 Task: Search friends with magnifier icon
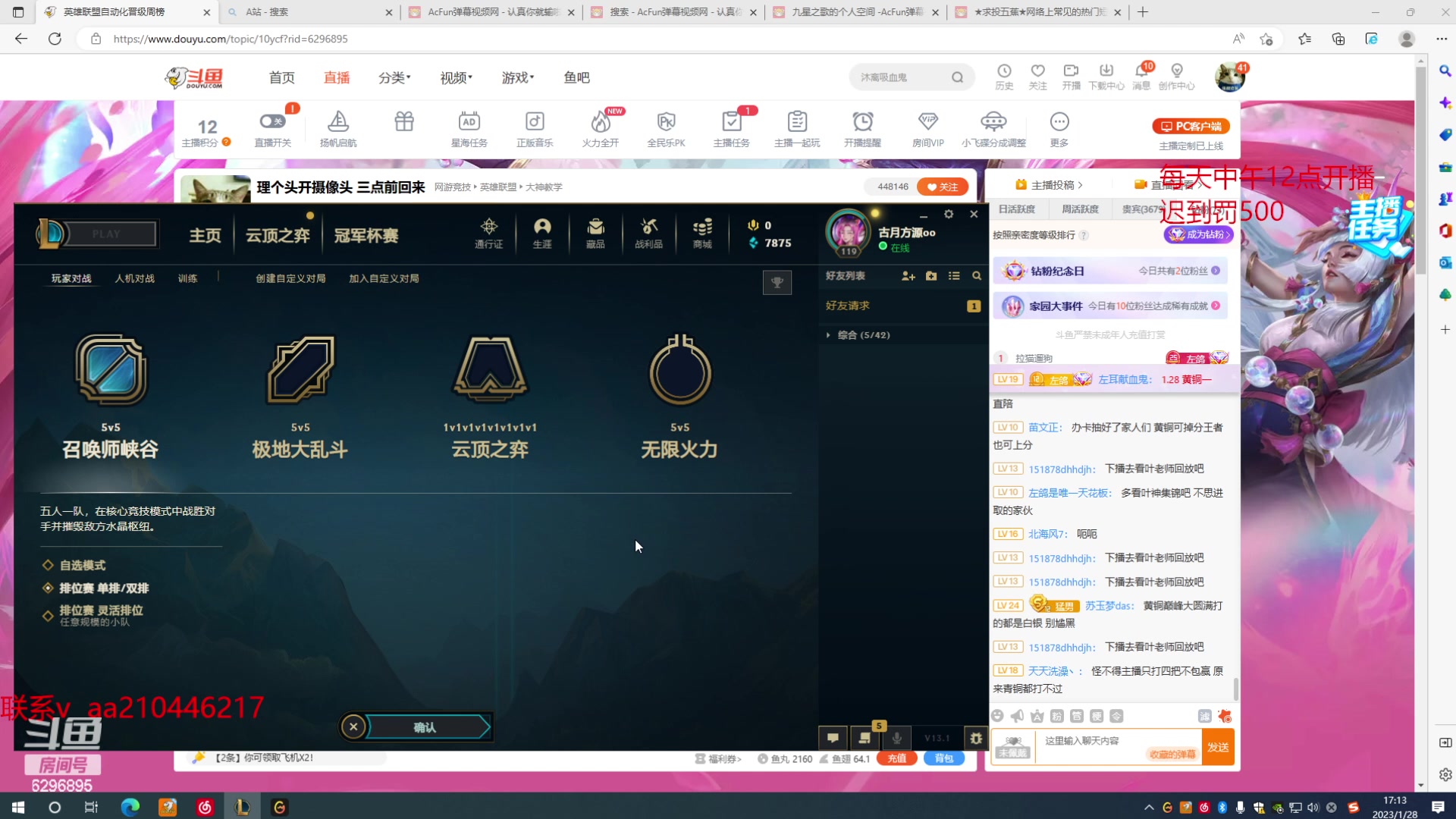point(977,276)
